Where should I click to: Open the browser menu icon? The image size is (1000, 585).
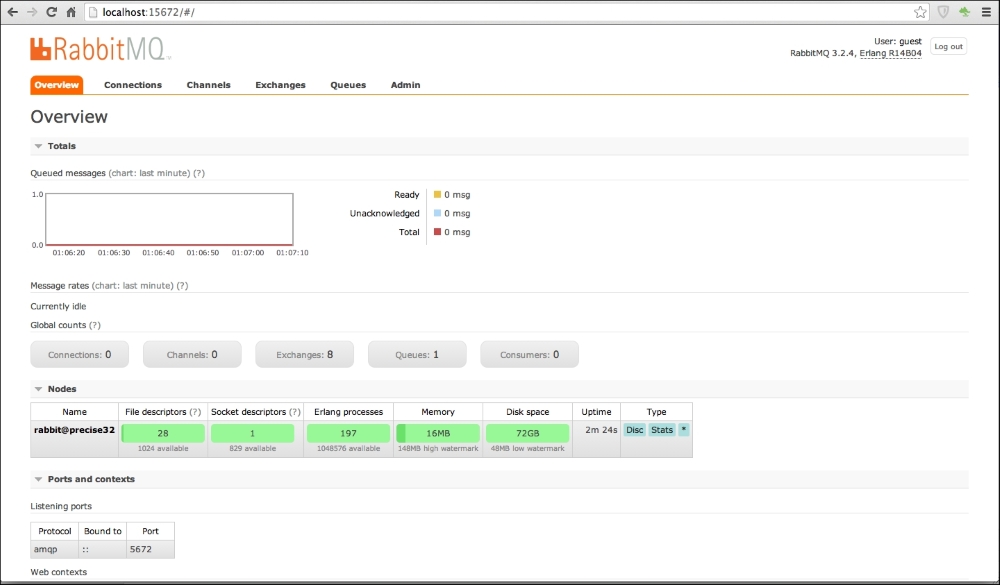coord(987,12)
